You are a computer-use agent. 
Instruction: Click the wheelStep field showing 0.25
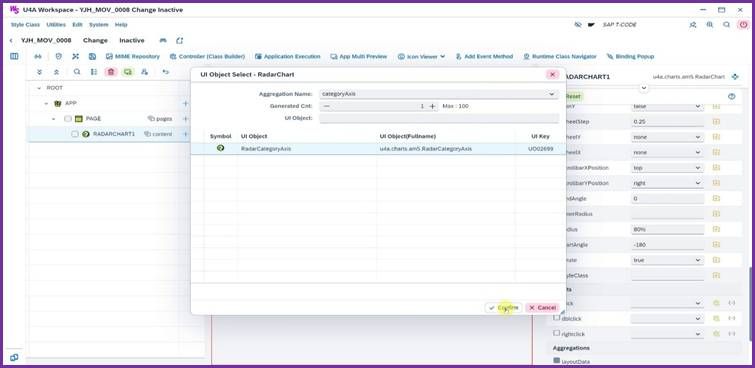point(667,122)
